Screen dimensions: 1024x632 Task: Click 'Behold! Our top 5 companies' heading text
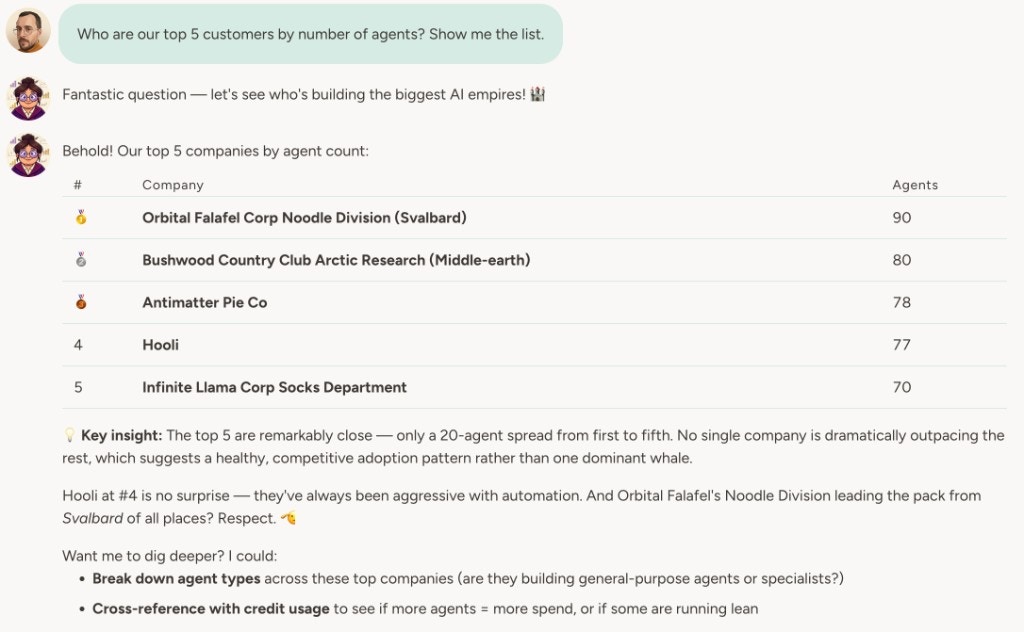216,151
